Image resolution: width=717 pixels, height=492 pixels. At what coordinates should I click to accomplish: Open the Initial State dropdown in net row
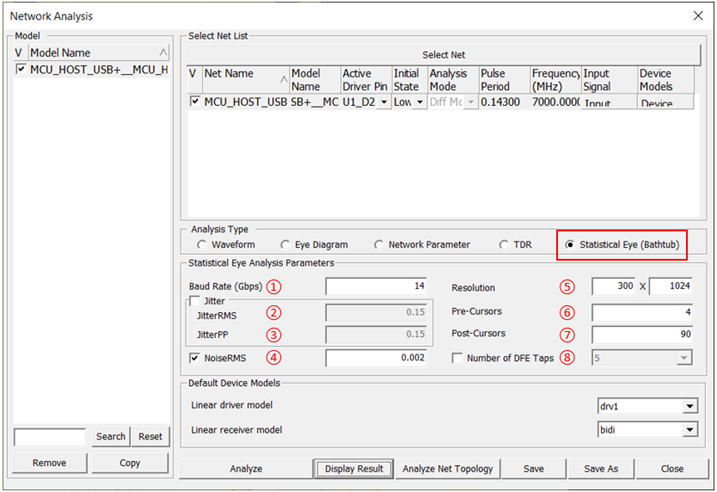(x=417, y=102)
